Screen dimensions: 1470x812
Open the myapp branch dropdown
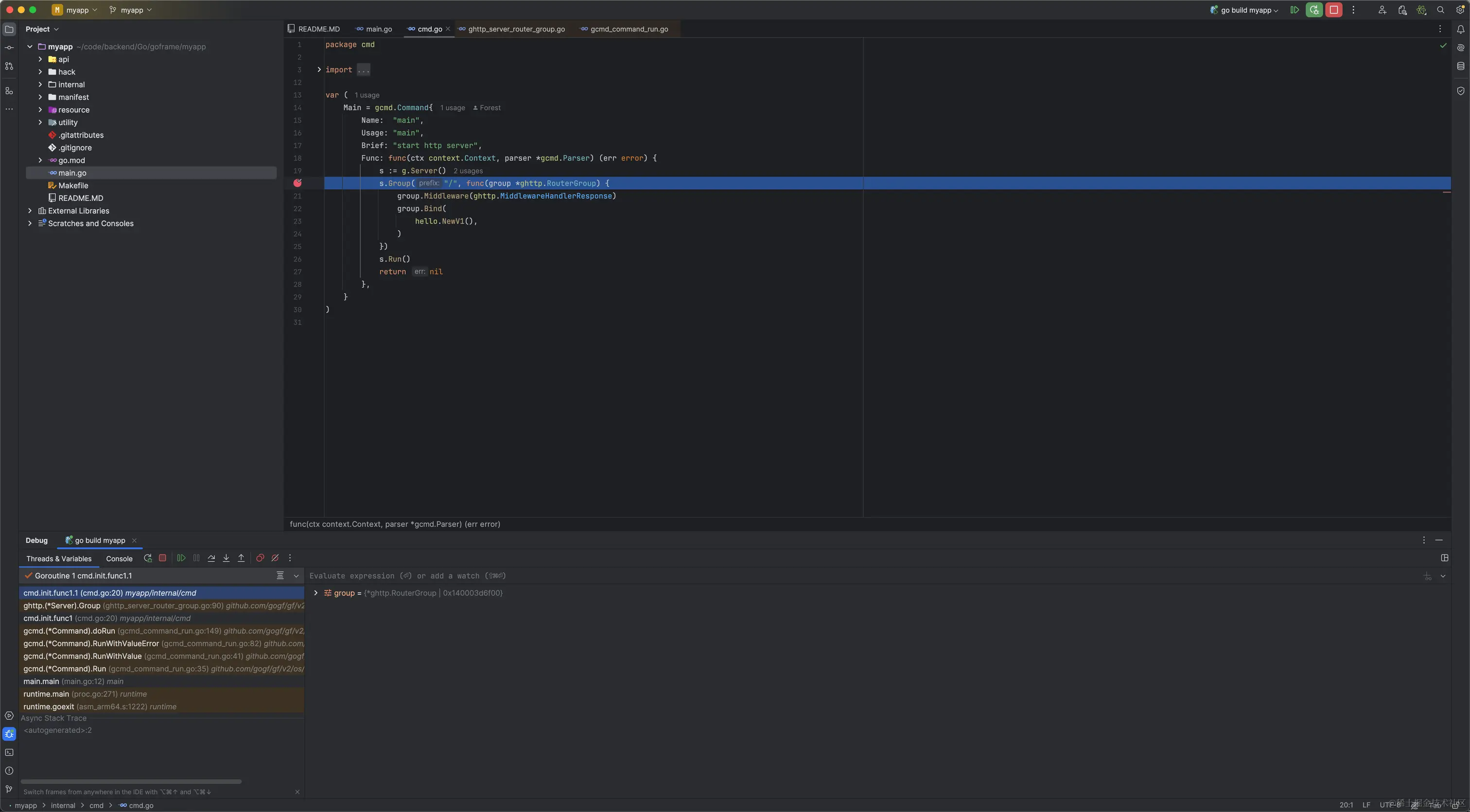[x=131, y=10]
